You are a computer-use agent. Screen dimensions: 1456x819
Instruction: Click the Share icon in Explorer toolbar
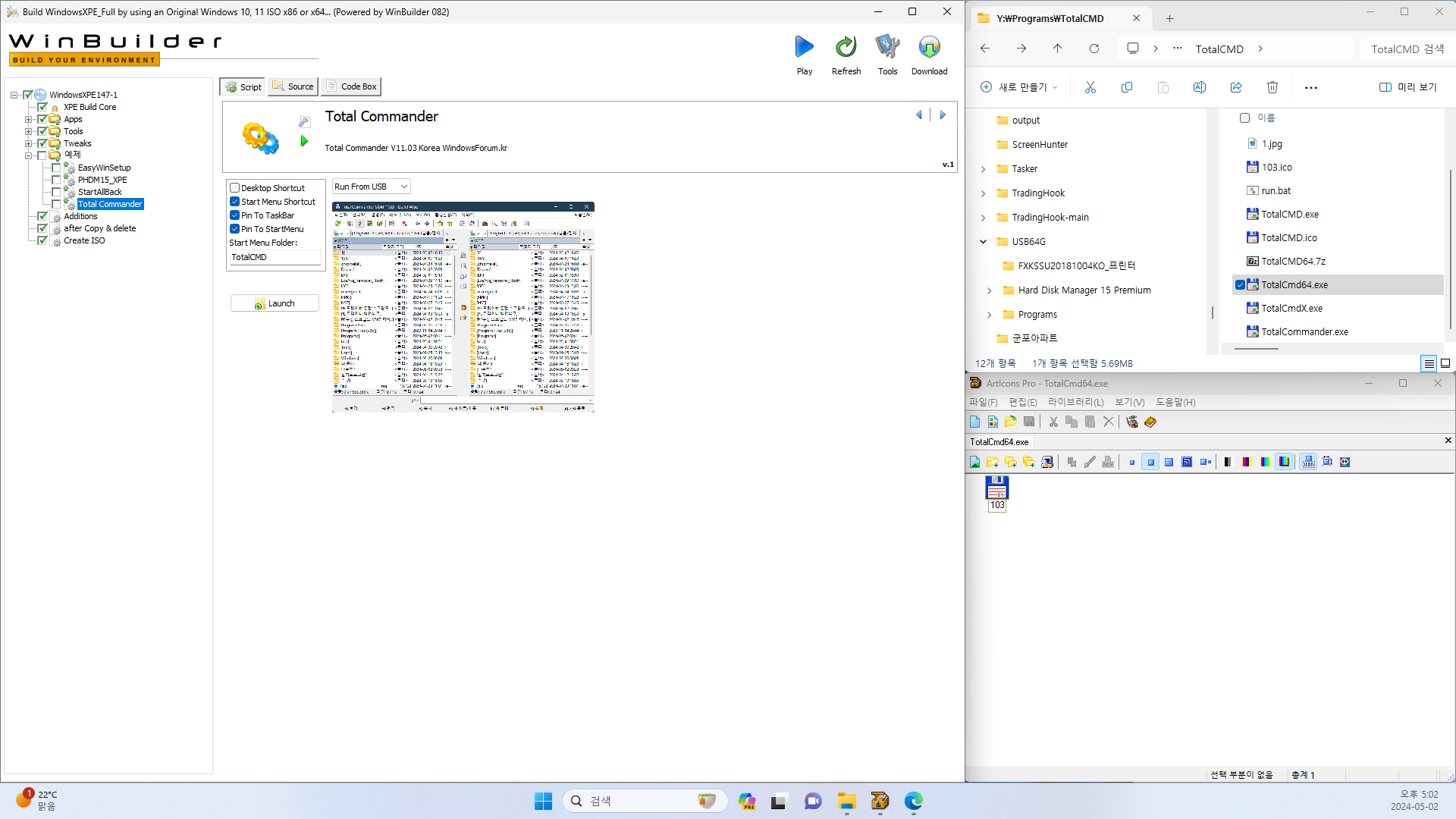pyautogui.click(x=1236, y=87)
